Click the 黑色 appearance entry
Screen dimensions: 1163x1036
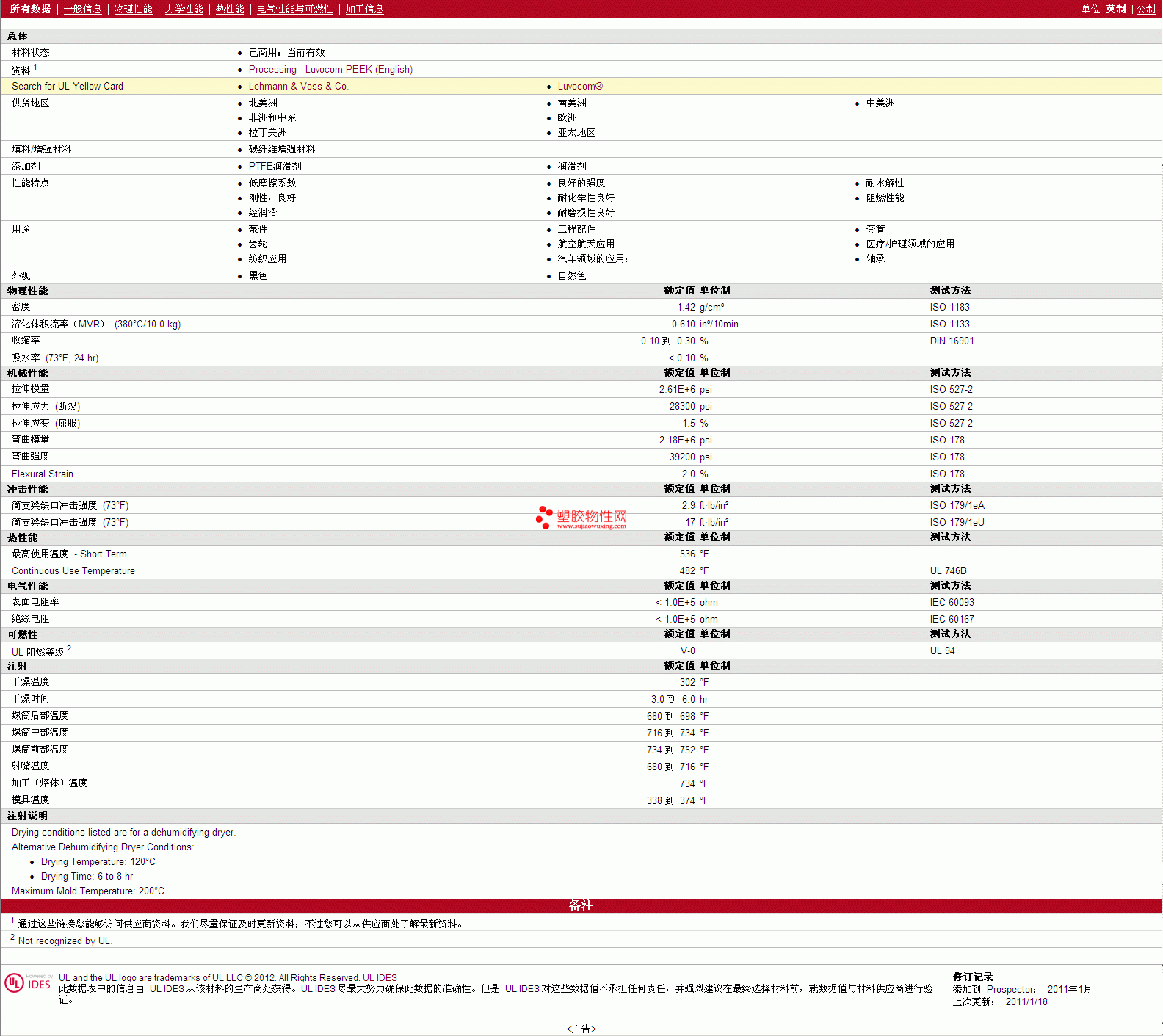tap(258, 275)
